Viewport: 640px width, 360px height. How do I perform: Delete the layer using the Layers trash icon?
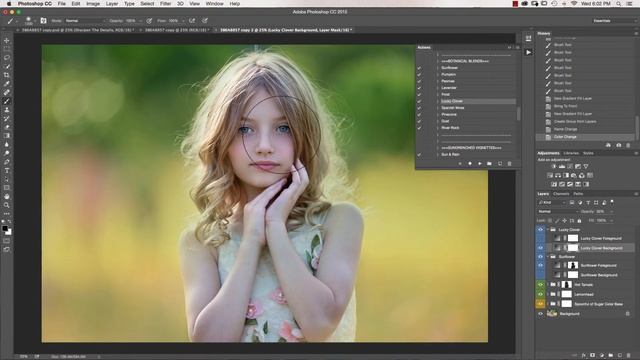[x=629, y=356]
